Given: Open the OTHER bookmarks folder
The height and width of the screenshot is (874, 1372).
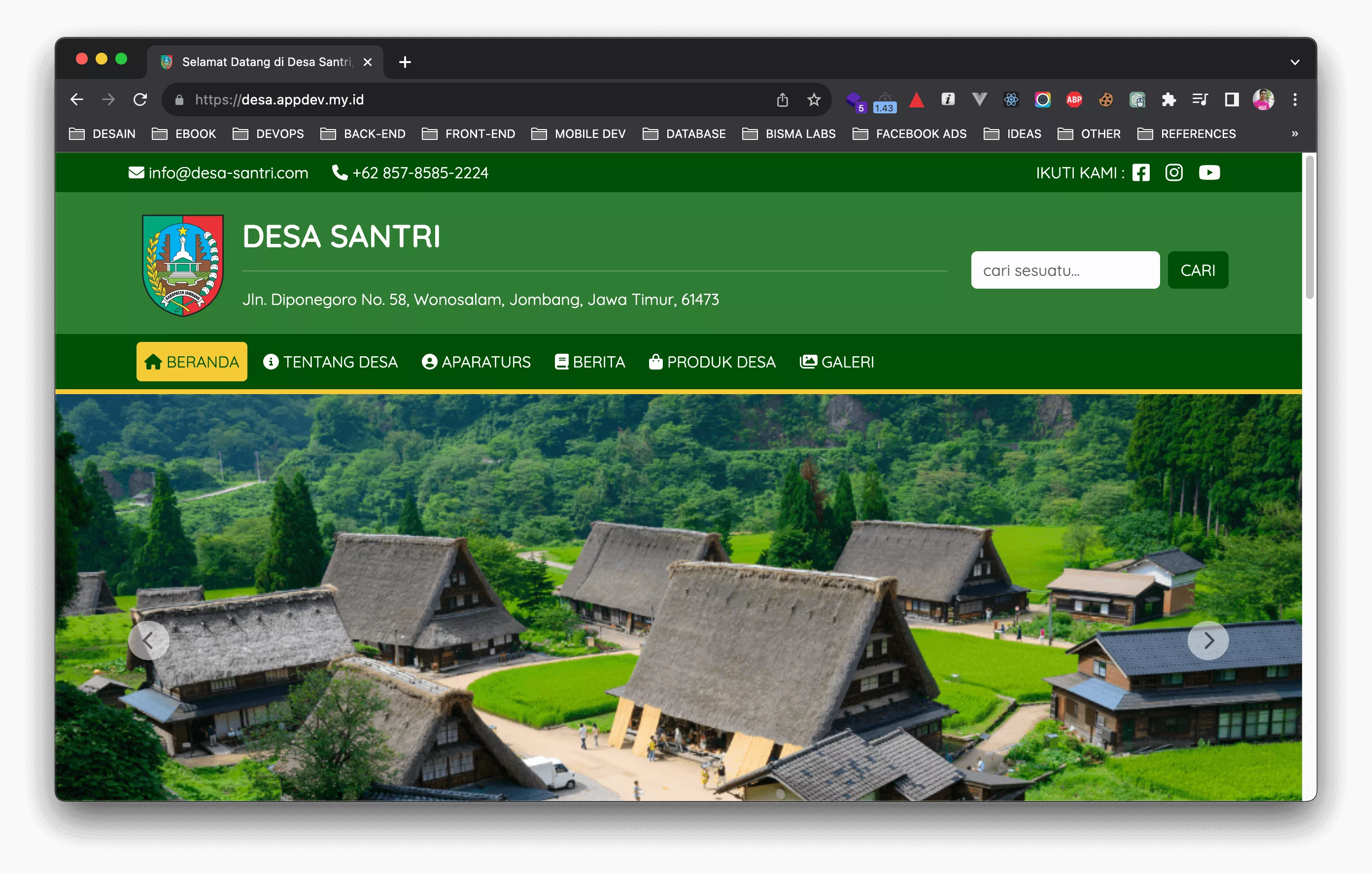Looking at the screenshot, I should [x=1089, y=134].
